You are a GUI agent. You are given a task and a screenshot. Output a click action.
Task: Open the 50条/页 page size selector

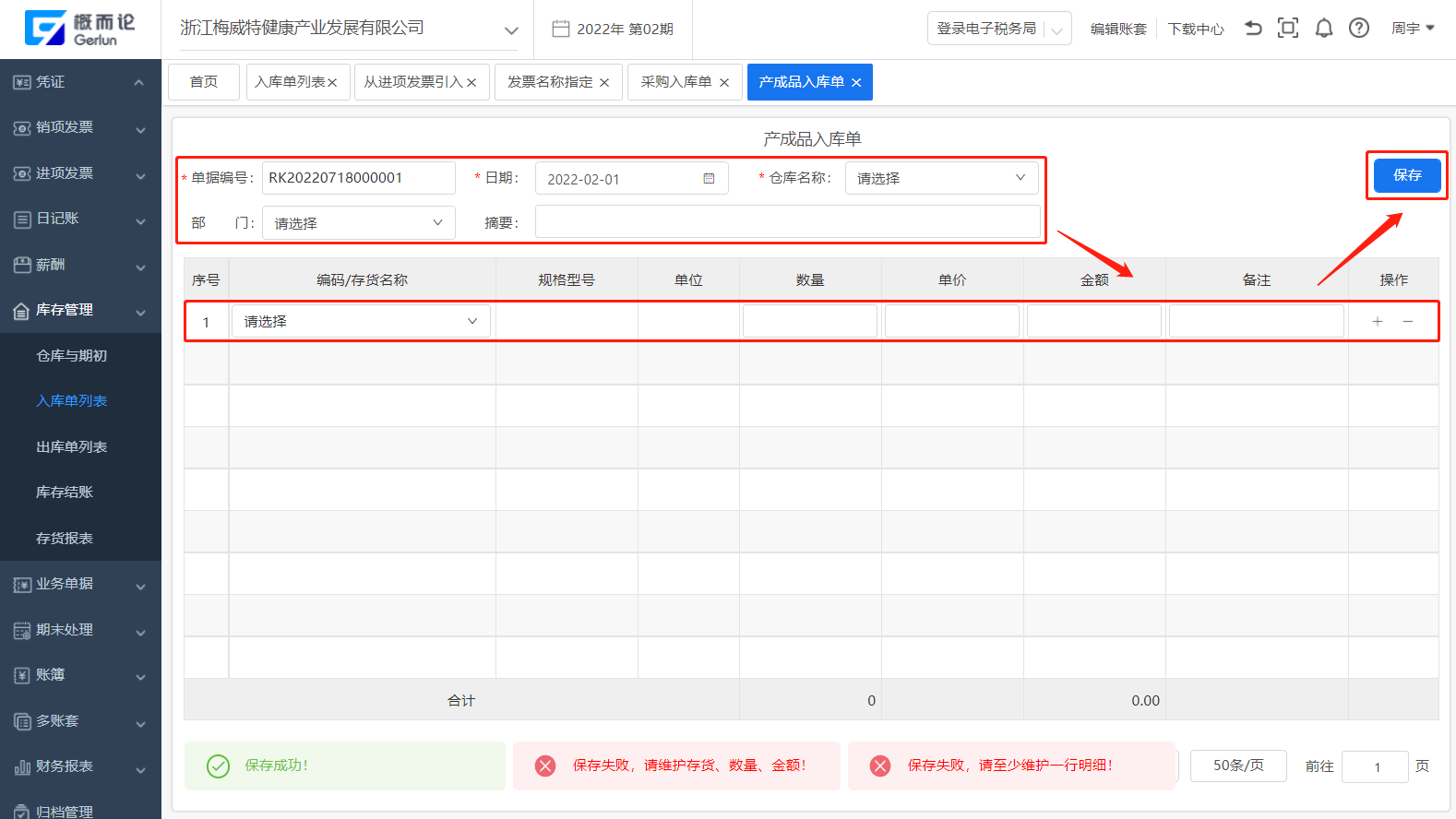[1238, 766]
